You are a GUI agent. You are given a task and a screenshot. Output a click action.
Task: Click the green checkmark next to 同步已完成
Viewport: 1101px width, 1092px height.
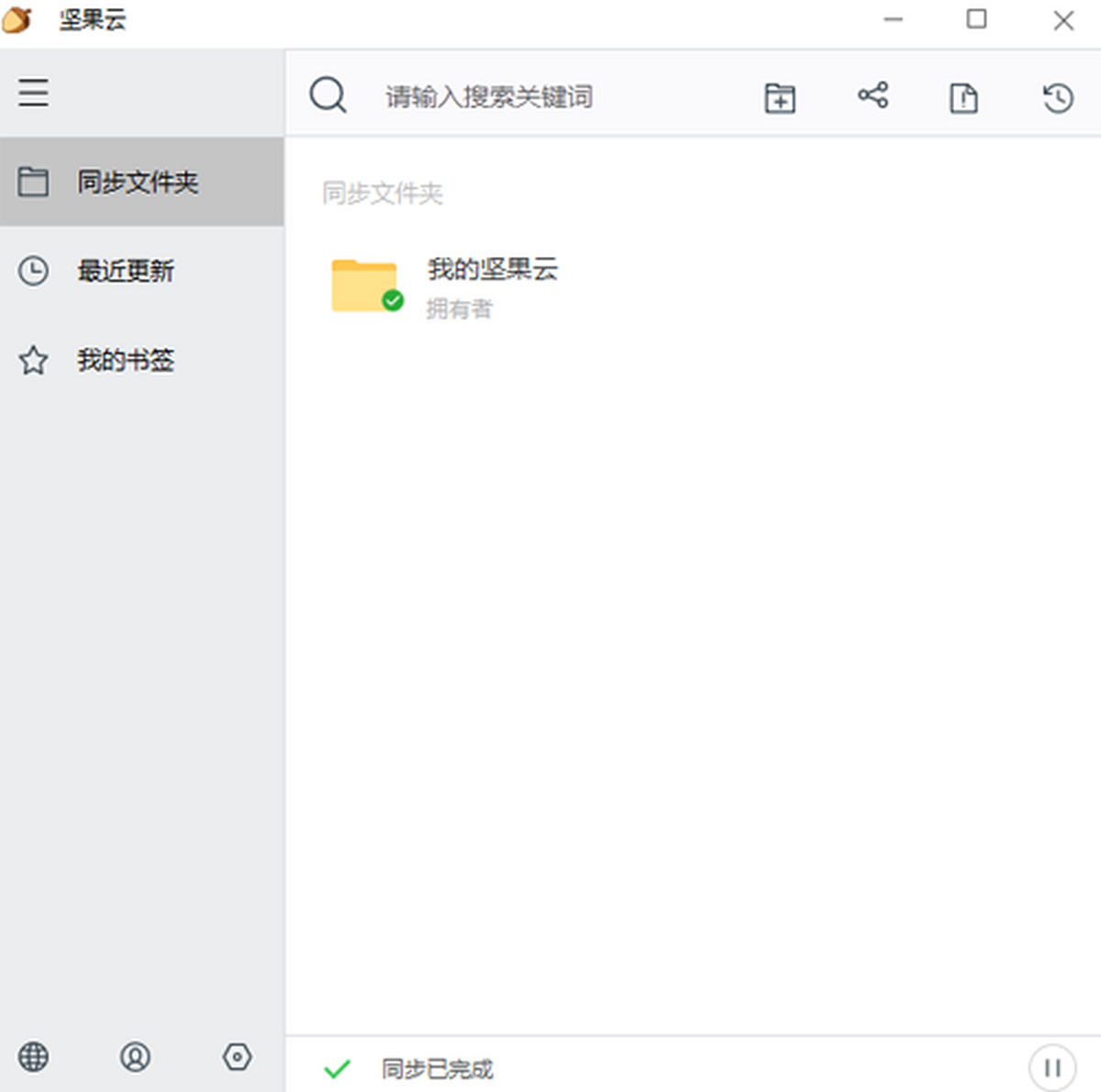pos(337,1067)
